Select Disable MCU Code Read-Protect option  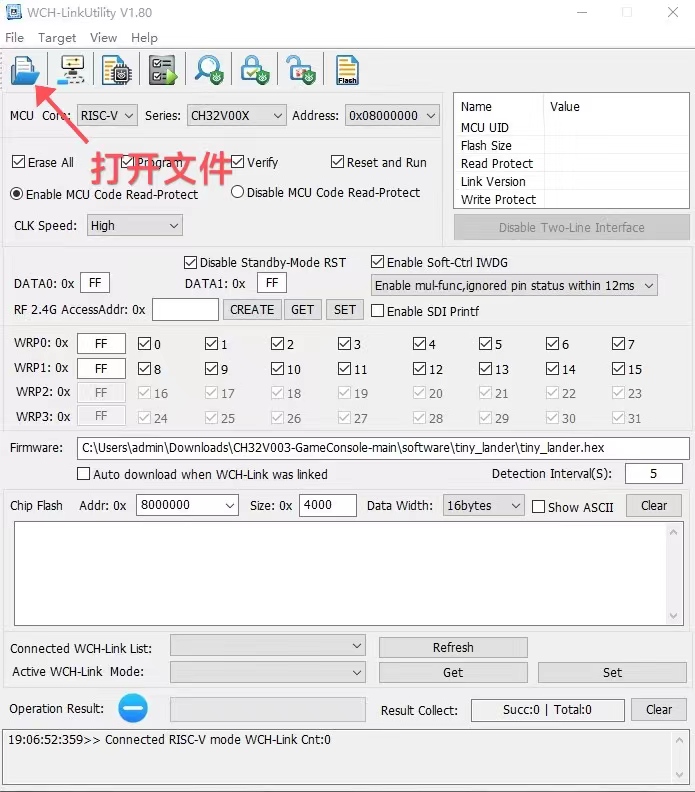238,192
